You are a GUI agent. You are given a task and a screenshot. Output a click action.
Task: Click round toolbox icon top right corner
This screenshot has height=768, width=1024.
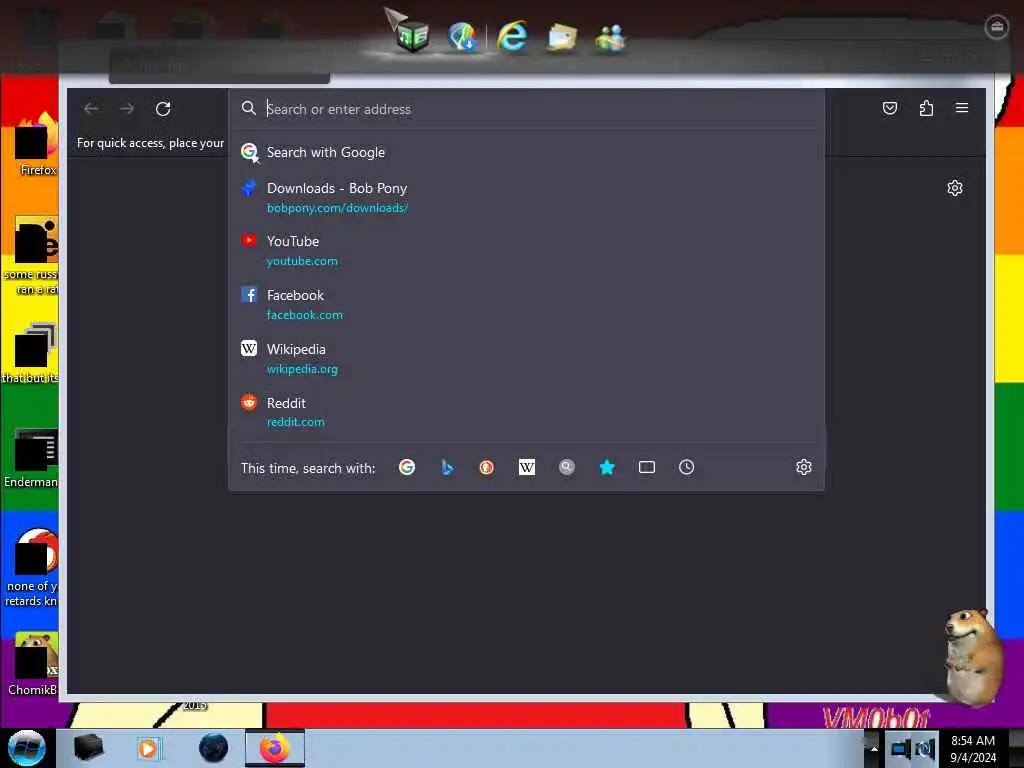click(x=996, y=27)
